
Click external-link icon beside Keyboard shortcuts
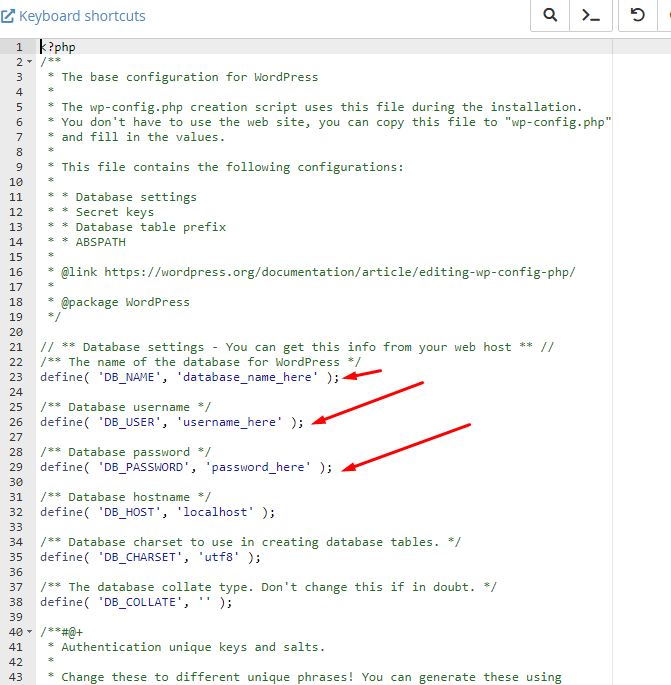[8, 16]
